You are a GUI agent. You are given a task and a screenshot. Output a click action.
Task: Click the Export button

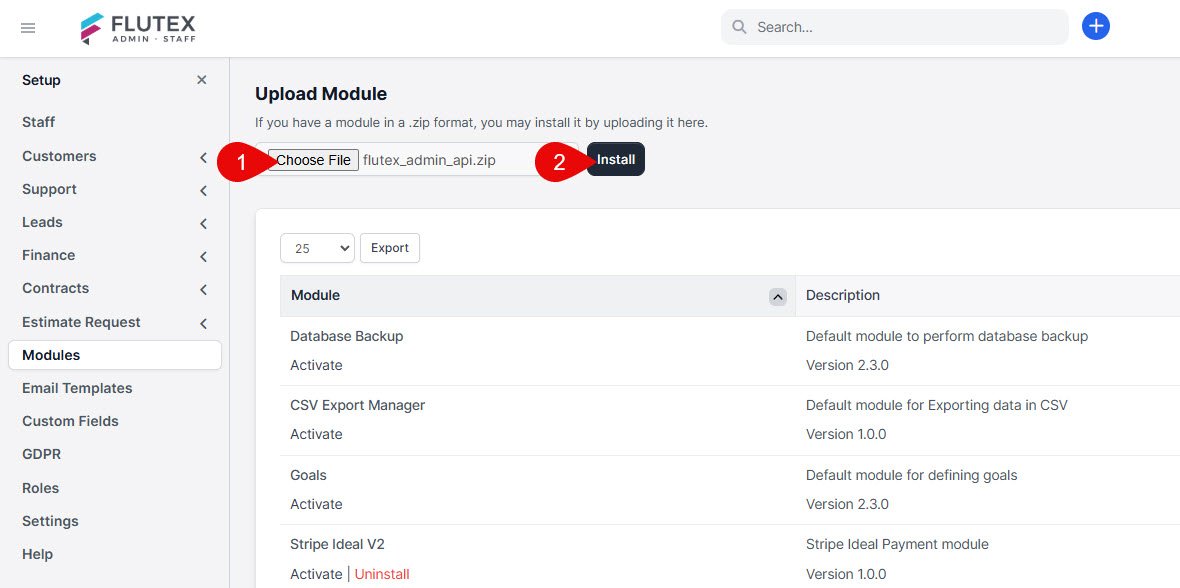coord(390,248)
